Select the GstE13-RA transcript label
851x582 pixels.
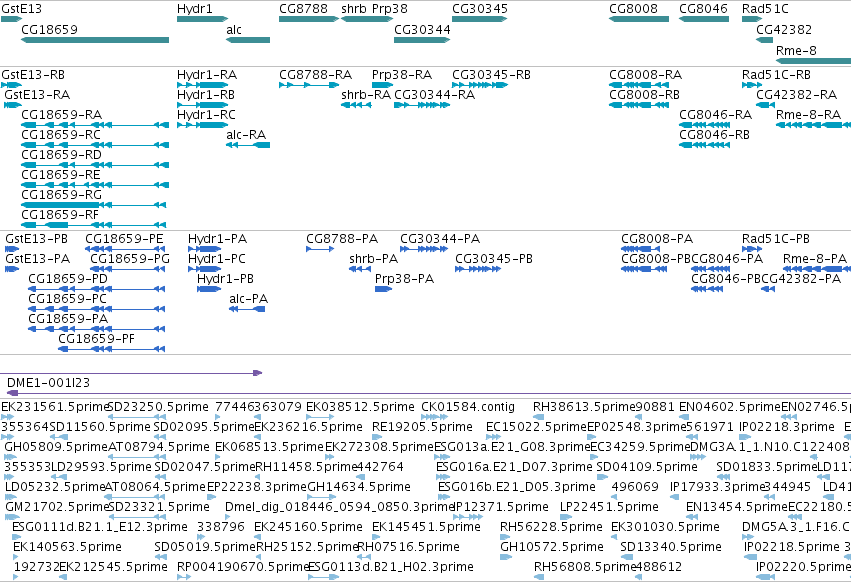point(37,94)
